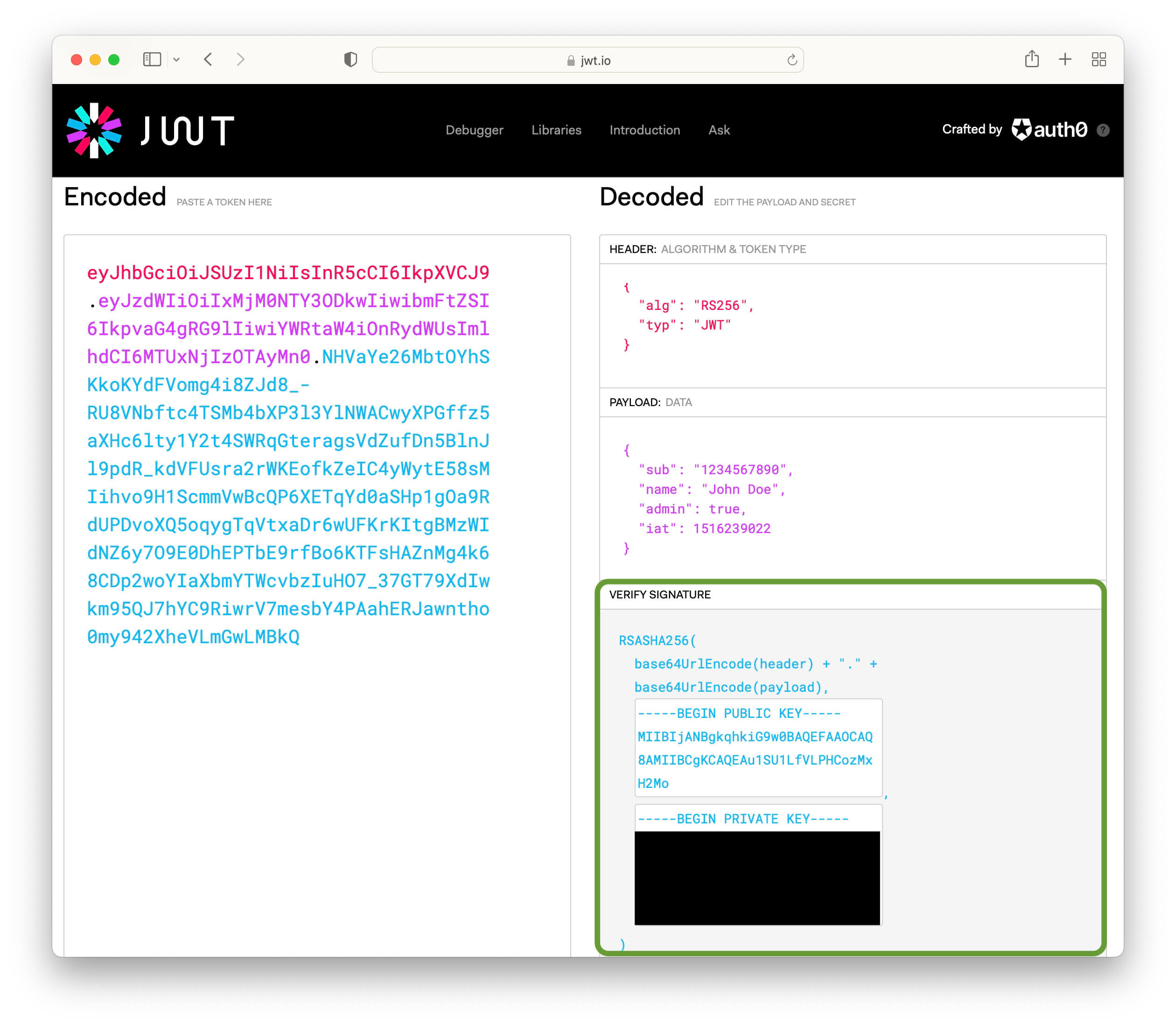Click the BEGIN PUBLIC KEY text box

[758, 748]
